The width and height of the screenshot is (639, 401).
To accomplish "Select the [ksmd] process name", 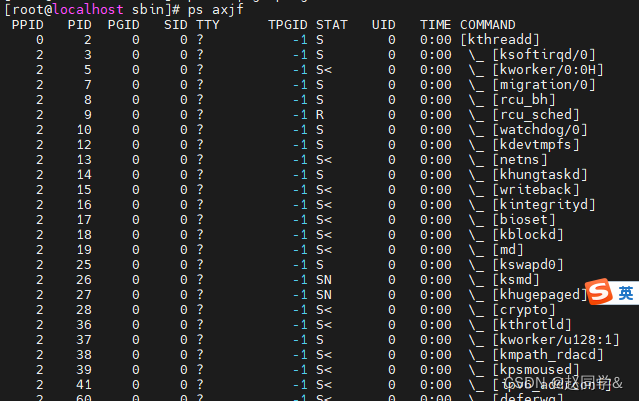I will [x=516, y=280].
